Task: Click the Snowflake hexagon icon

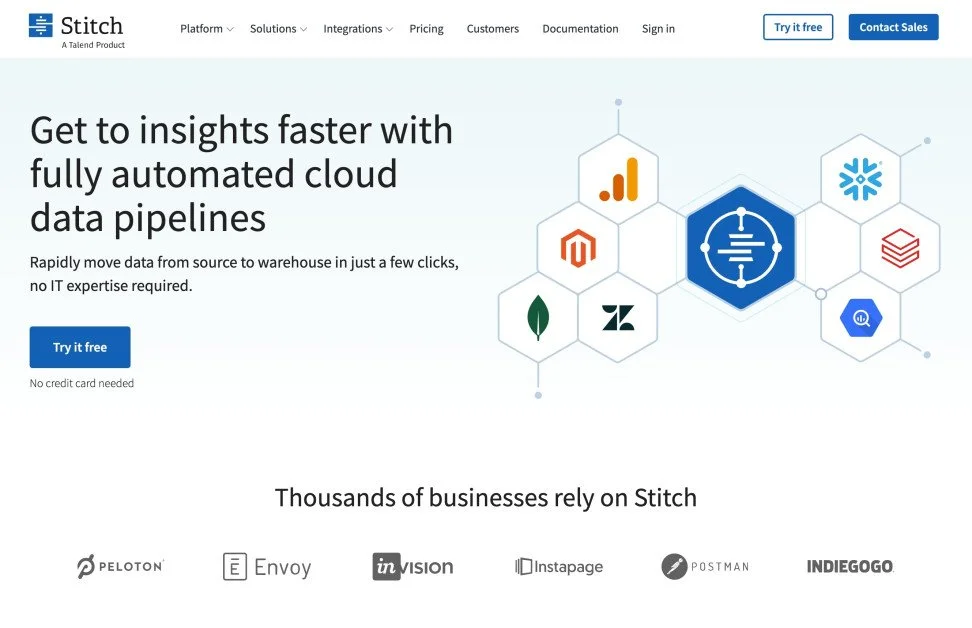Action: (860, 179)
